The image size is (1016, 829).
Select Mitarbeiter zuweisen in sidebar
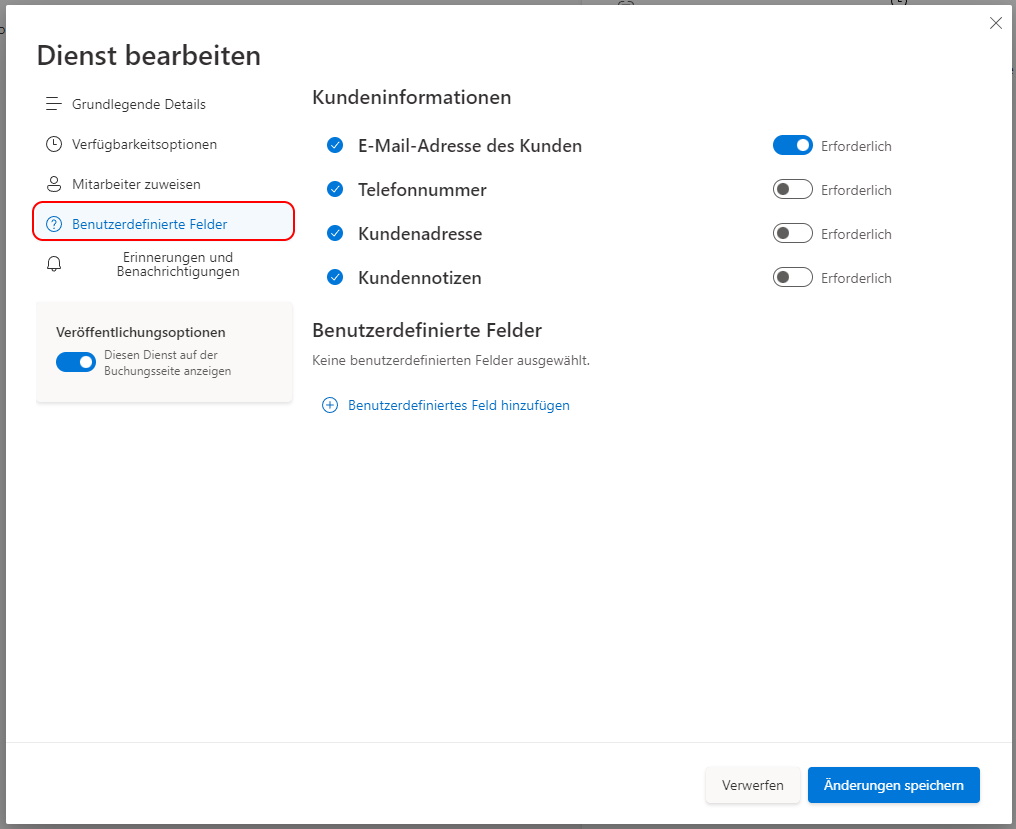coord(163,184)
